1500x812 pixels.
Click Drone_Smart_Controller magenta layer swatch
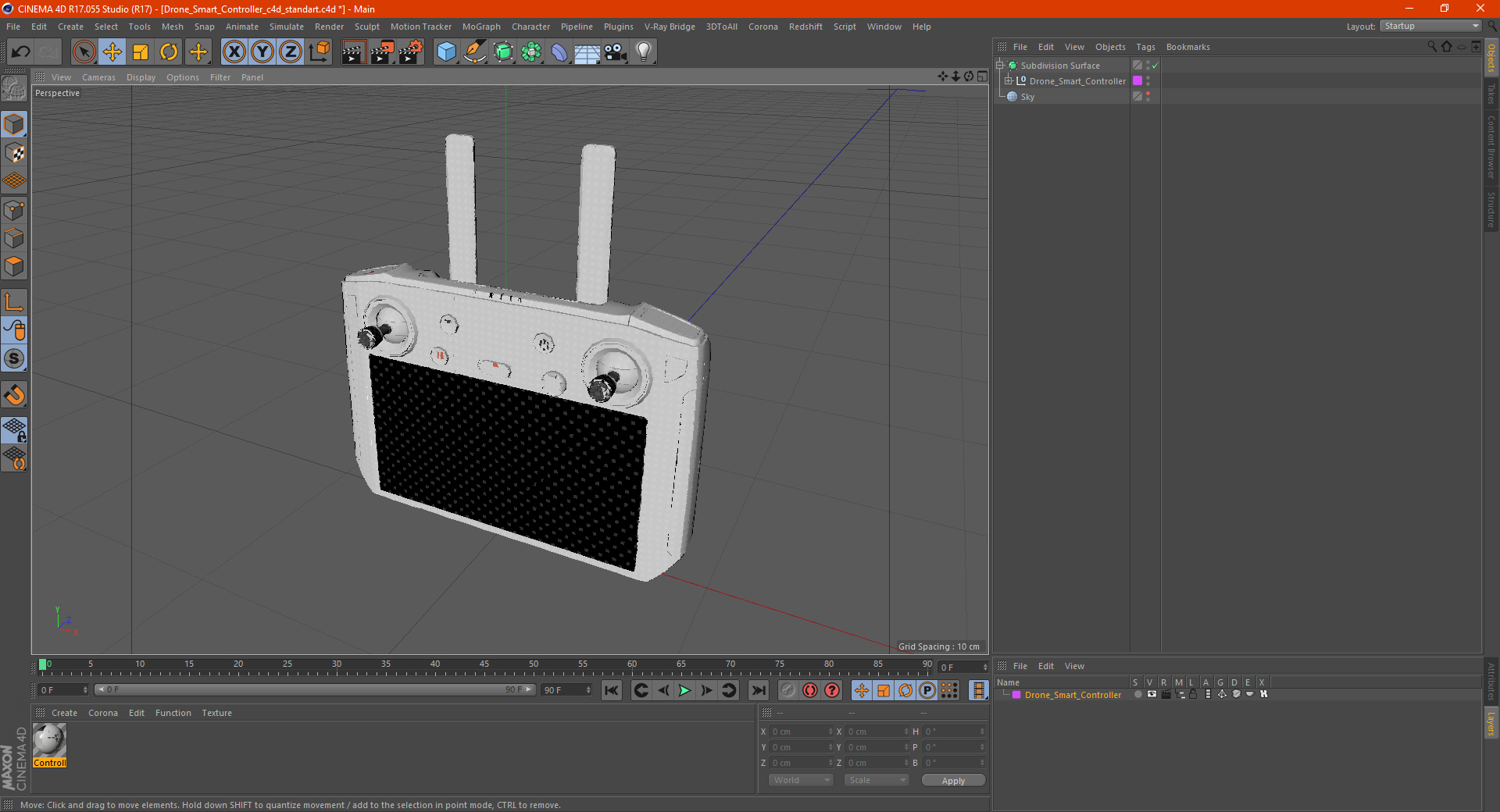(x=1137, y=80)
